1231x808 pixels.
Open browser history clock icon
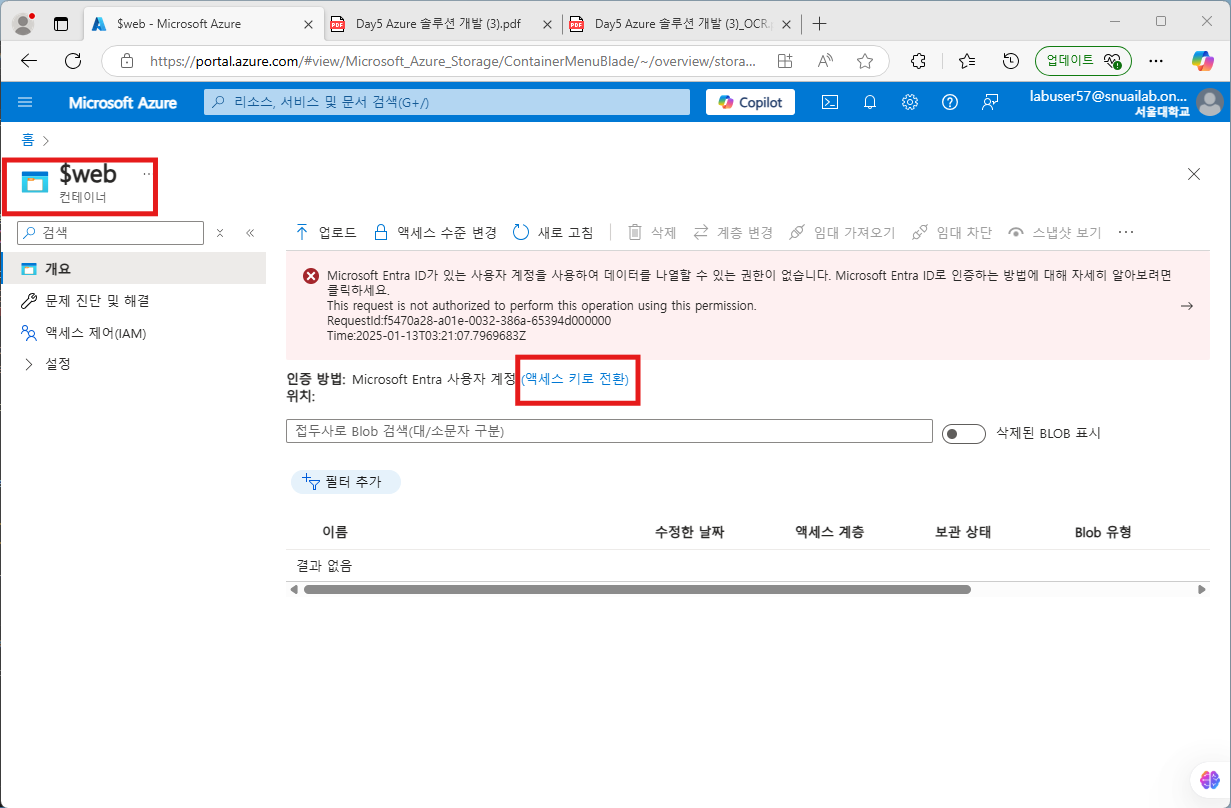coord(1011,61)
